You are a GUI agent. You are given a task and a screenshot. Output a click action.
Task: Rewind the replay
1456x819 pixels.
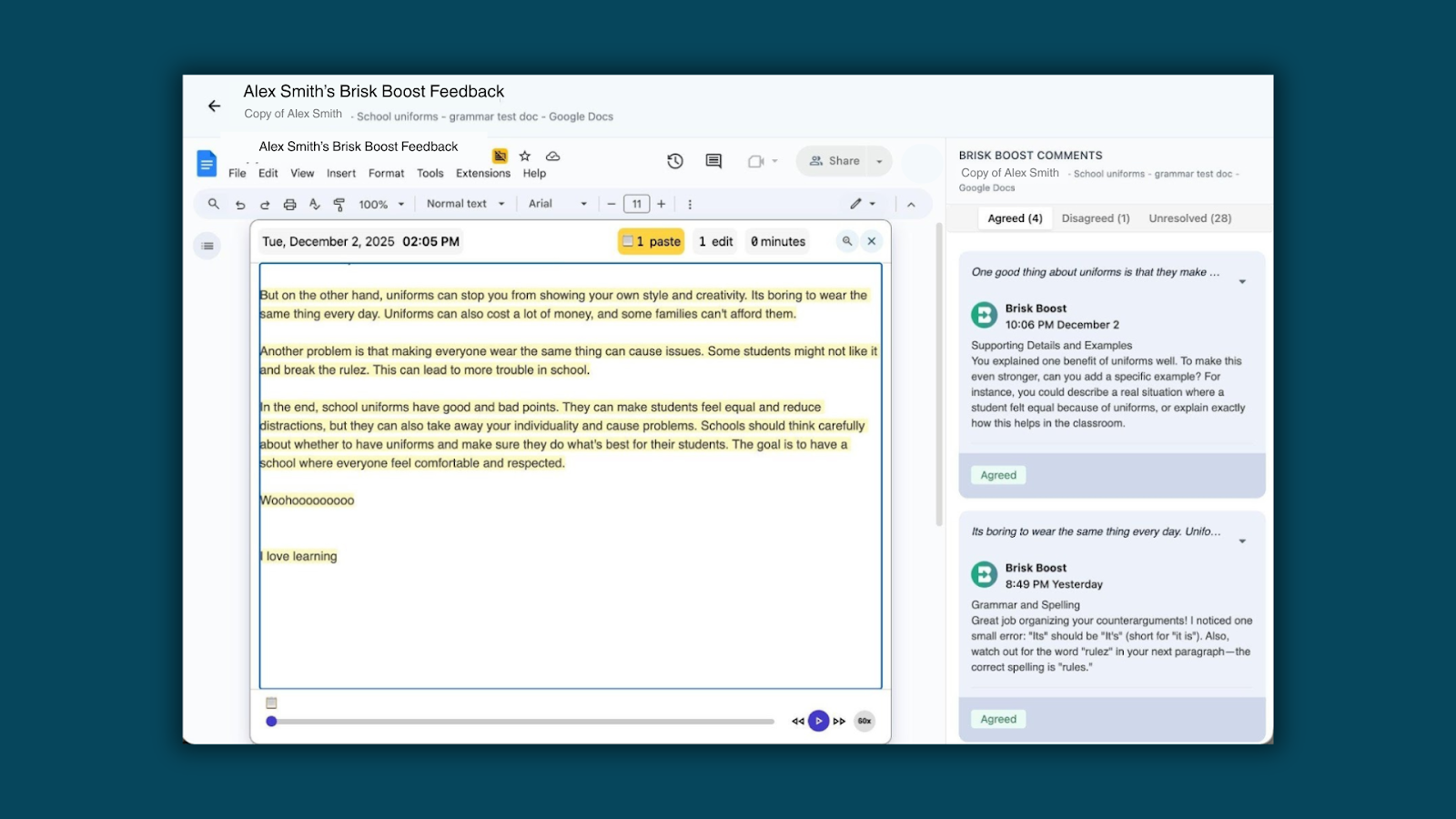pos(798,722)
